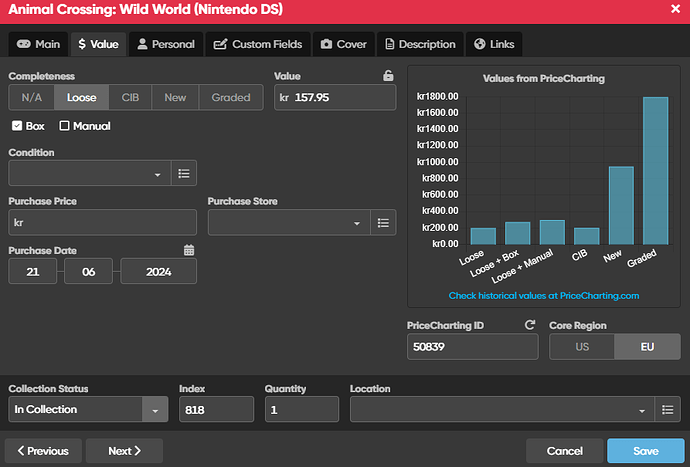
Task: Close the dialog with the X icon
Action: [675, 8]
